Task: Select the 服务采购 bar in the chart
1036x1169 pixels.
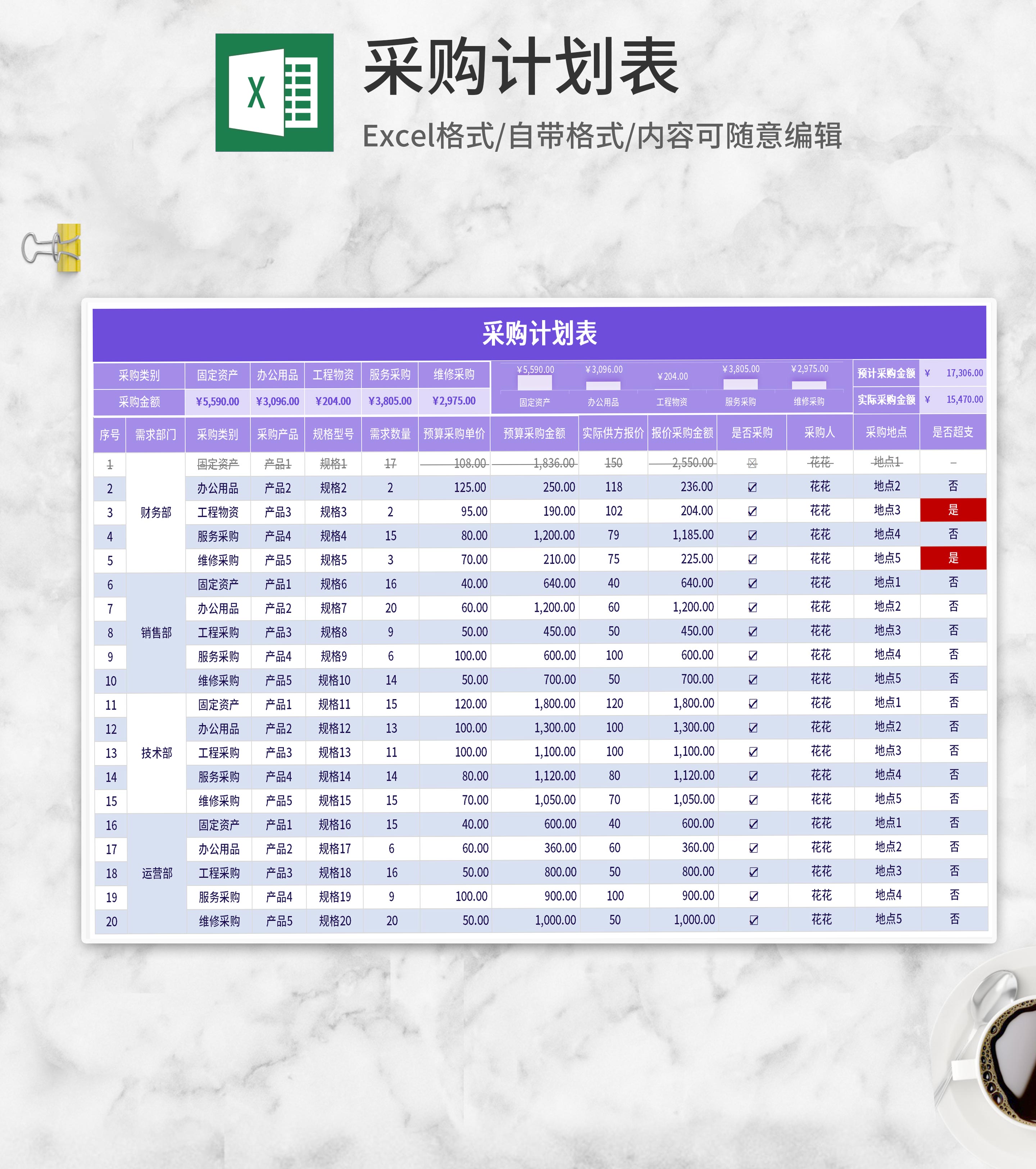Action: click(740, 384)
